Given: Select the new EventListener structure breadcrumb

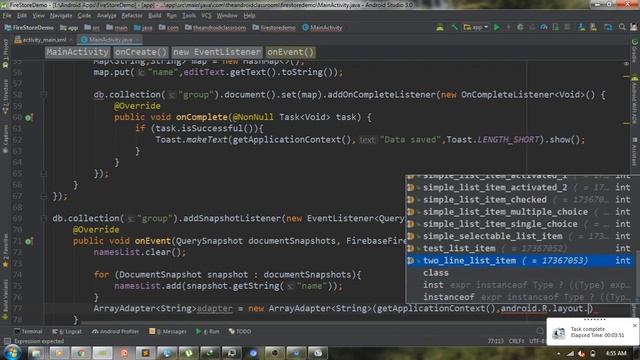Looking at the screenshot, I should 216,52.
